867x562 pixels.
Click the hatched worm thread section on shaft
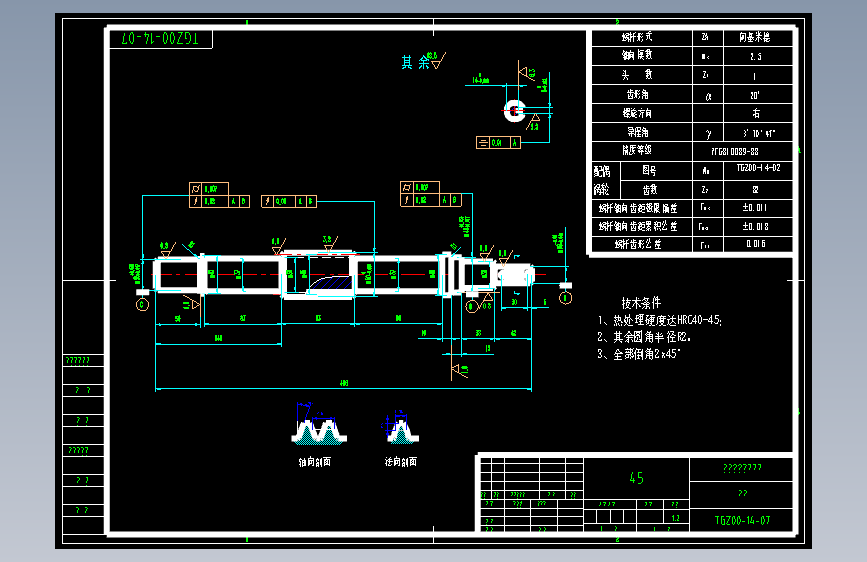click(330, 283)
